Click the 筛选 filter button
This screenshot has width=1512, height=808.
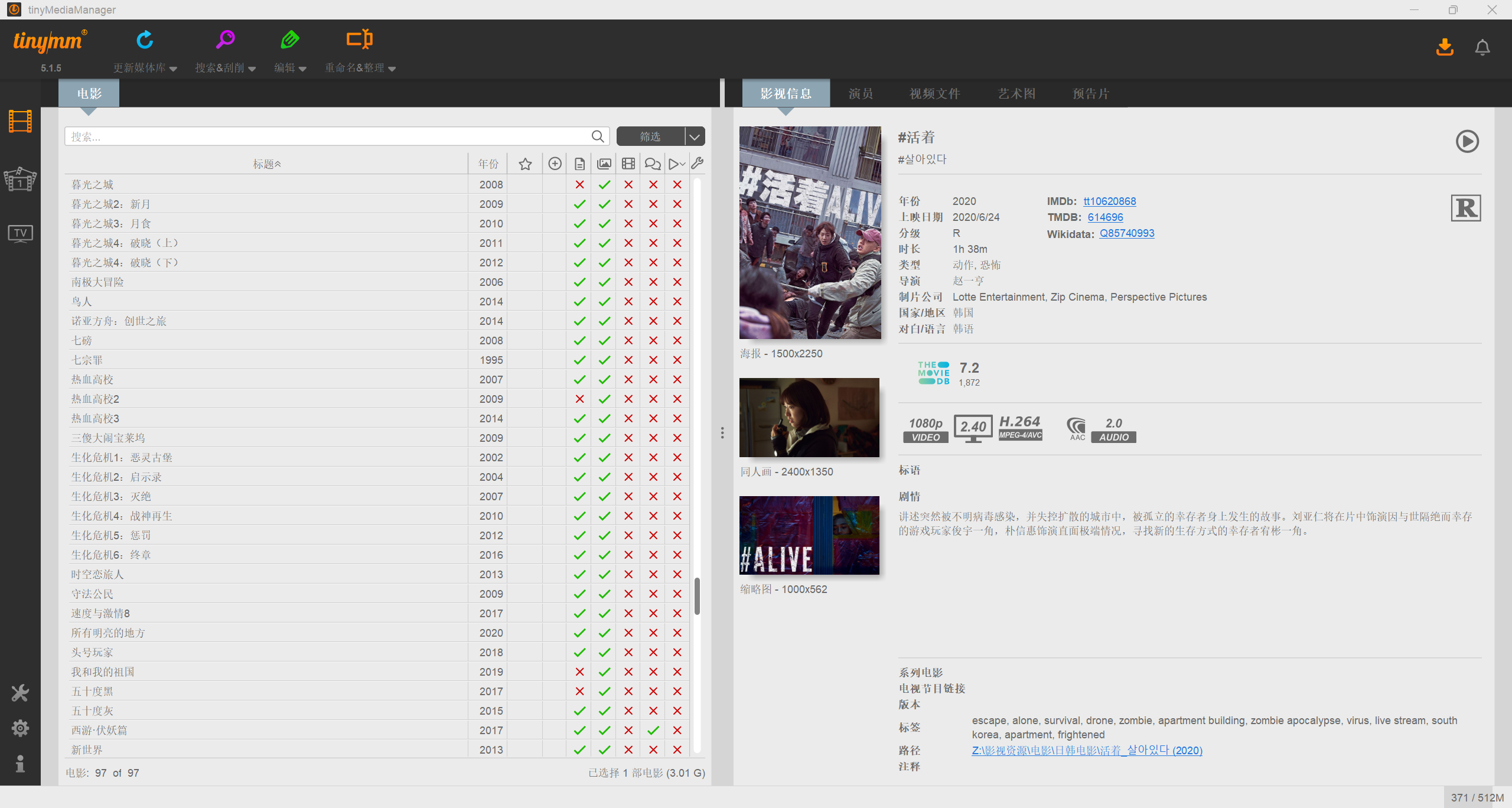pyautogui.click(x=651, y=136)
